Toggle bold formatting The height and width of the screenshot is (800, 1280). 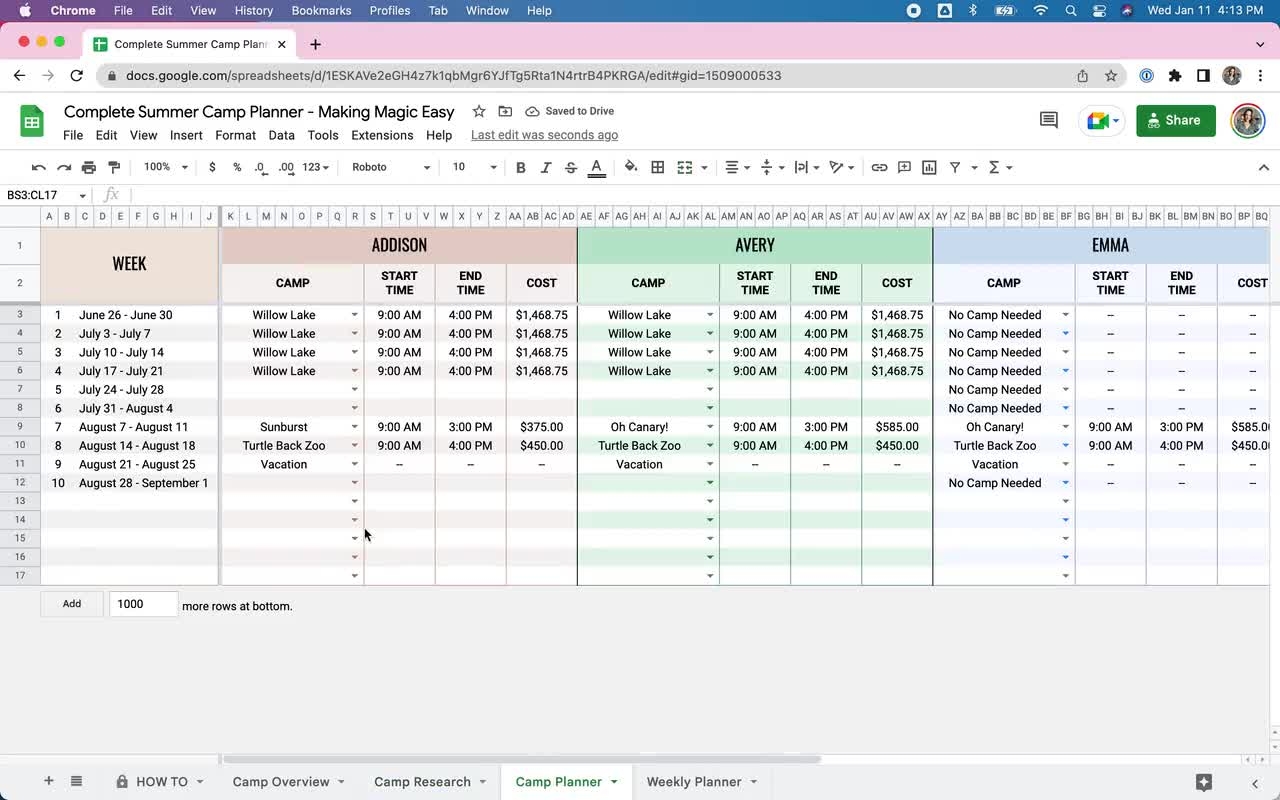520,167
